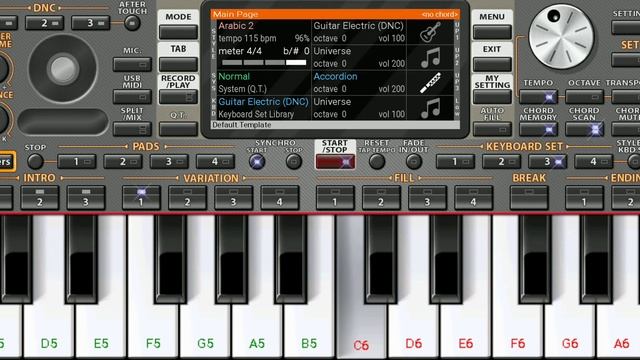
Task: Click Reset Tap Tempo button
Action: point(377,162)
